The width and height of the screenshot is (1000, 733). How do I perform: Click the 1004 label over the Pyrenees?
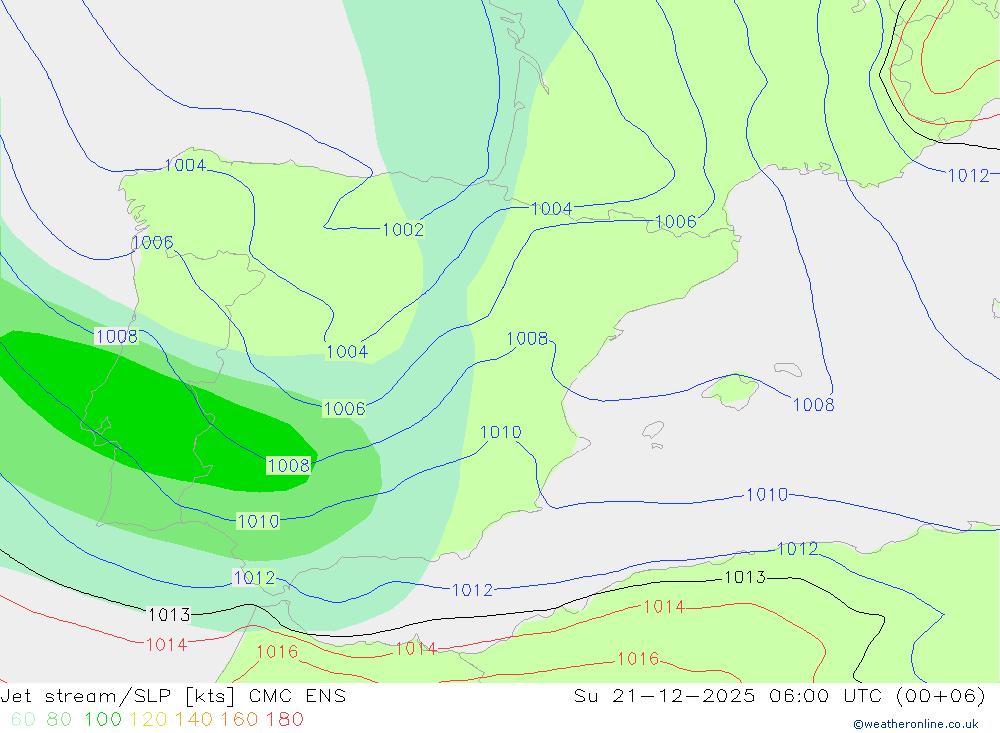click(x=552, y=209)
